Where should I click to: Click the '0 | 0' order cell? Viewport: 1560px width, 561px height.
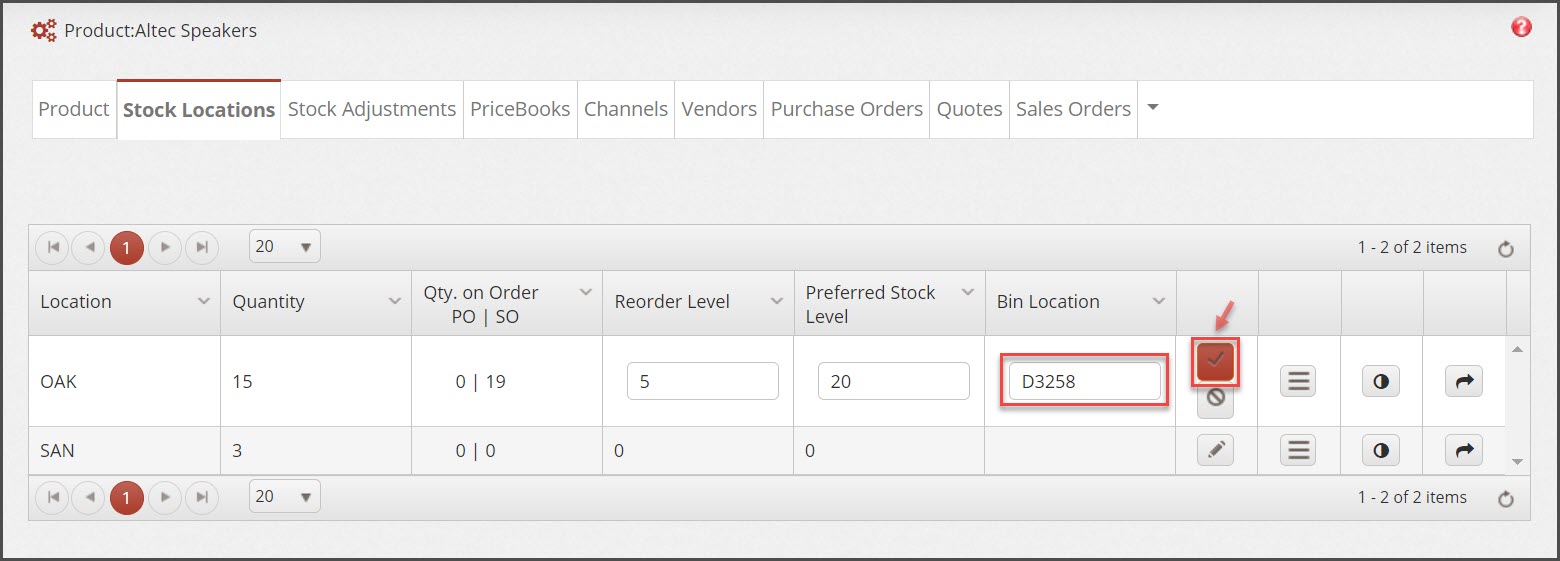point(507,451)
